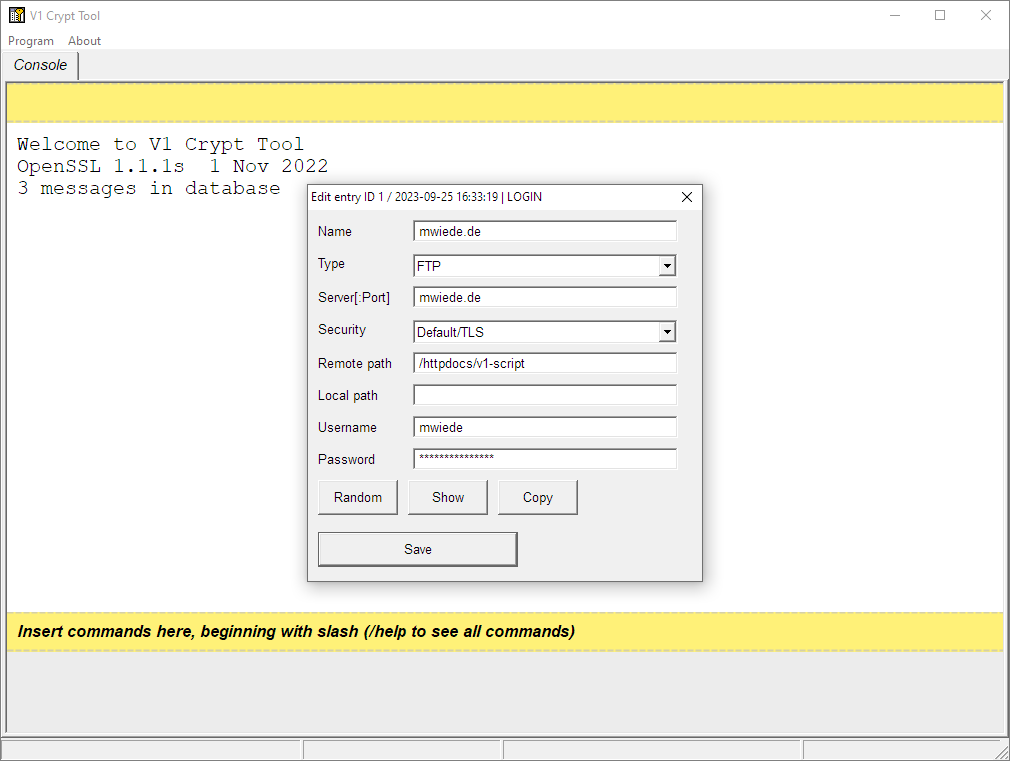
Task: Click the '3 messages in database' line
Action: pos(149,188)
